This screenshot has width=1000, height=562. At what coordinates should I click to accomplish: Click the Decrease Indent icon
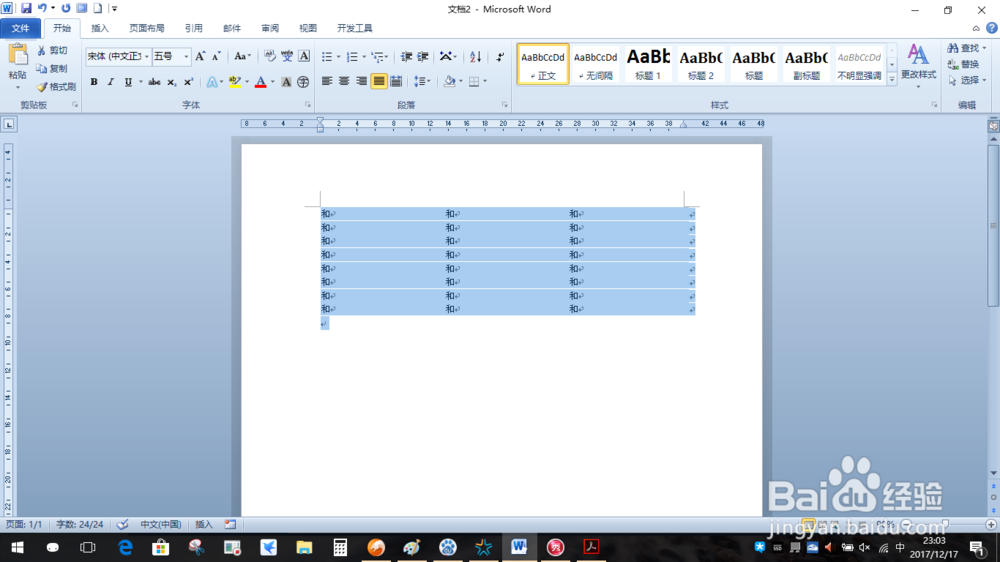click(406, 57)
